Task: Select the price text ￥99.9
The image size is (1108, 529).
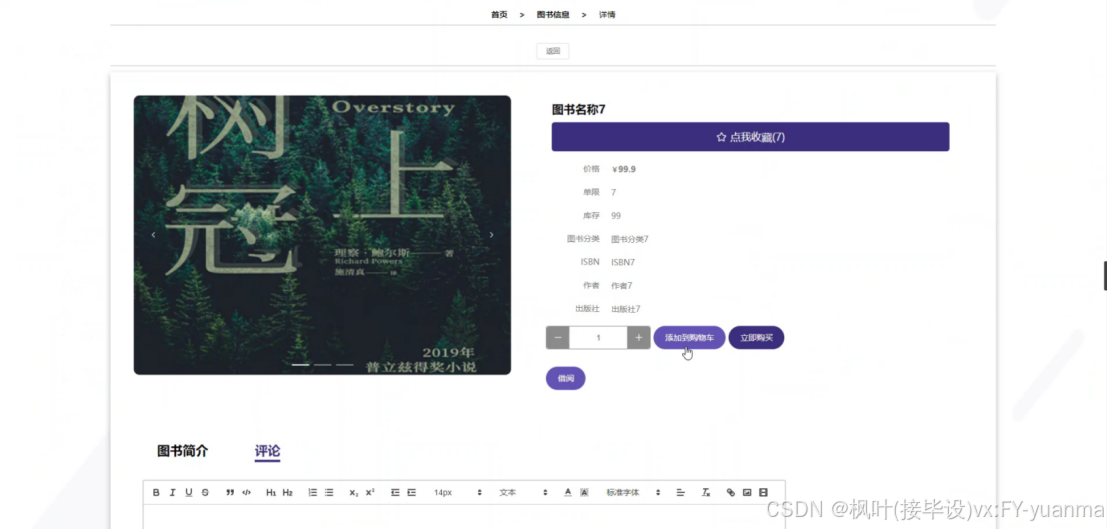Action: (x=623, y=169)
